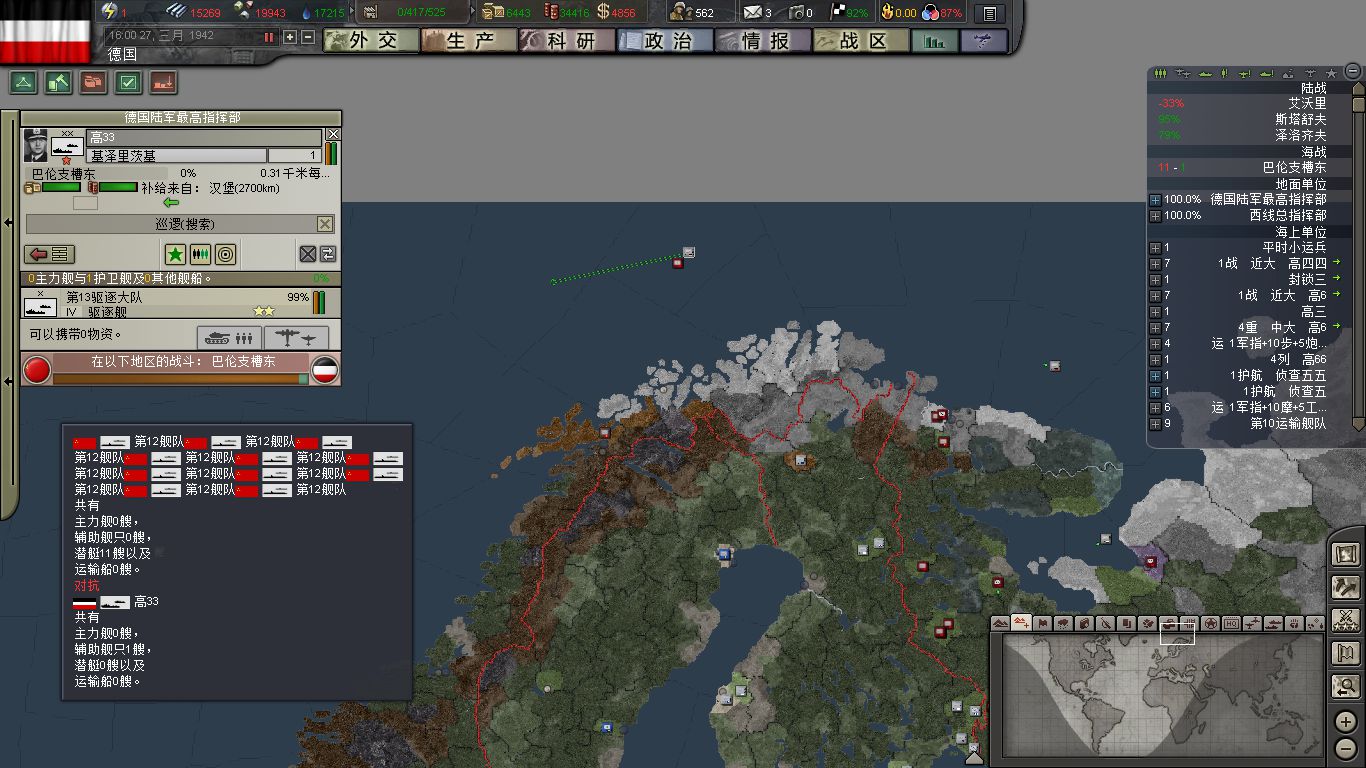Viewport: 1366px width, 768px height.
Task: Edit the fleet name field 高33
Action: 204,137
